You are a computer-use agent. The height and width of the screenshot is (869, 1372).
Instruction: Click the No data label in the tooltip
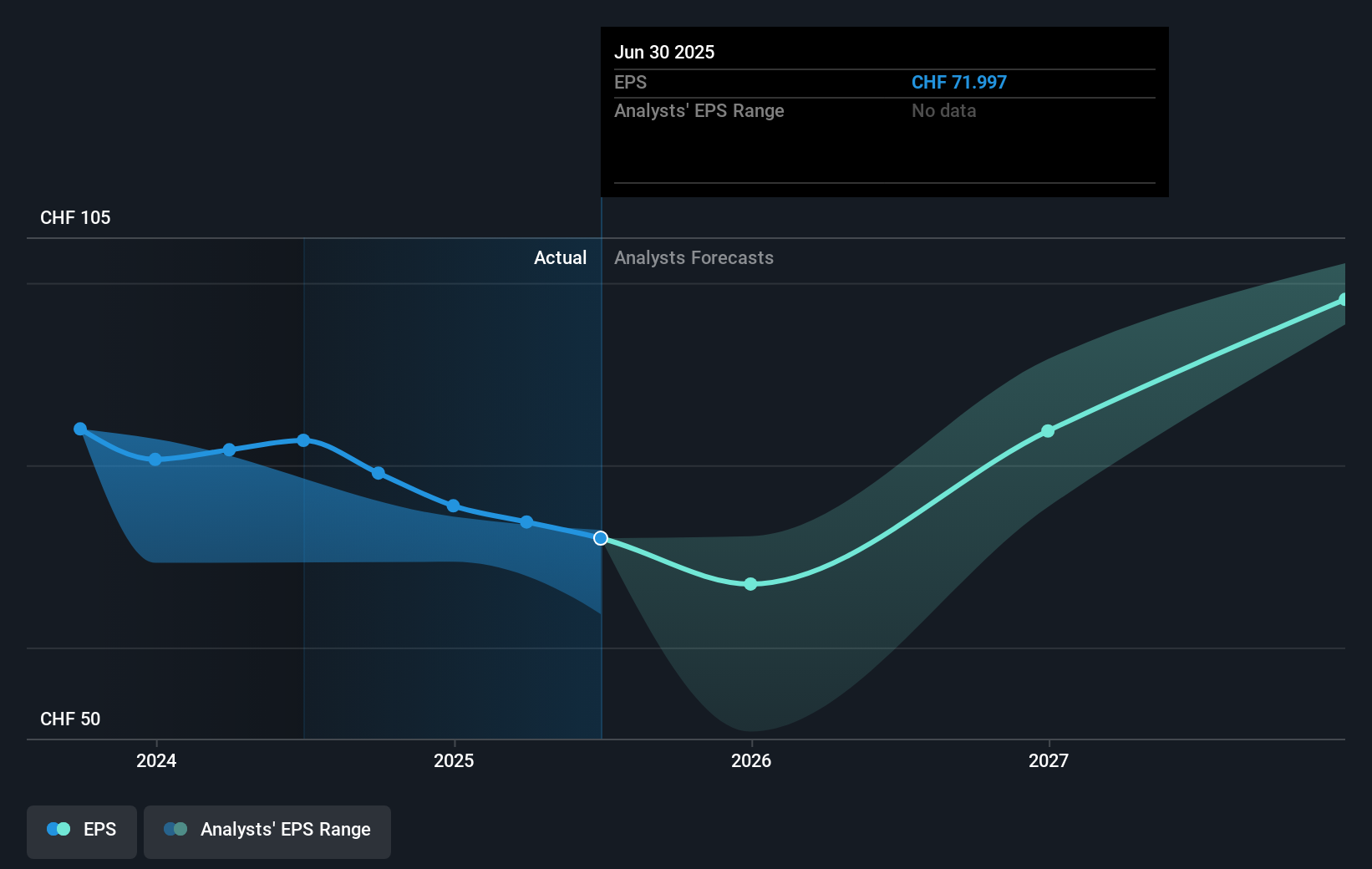pos(943,110)
